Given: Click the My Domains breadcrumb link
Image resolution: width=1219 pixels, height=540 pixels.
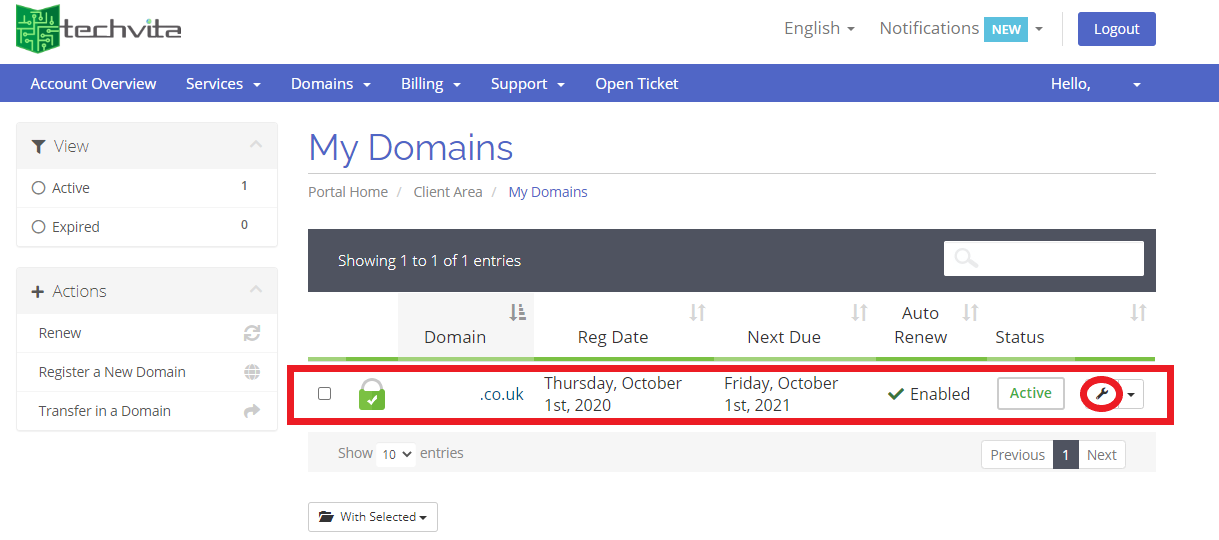Looking at the screenshot, I should coord(548,192).
